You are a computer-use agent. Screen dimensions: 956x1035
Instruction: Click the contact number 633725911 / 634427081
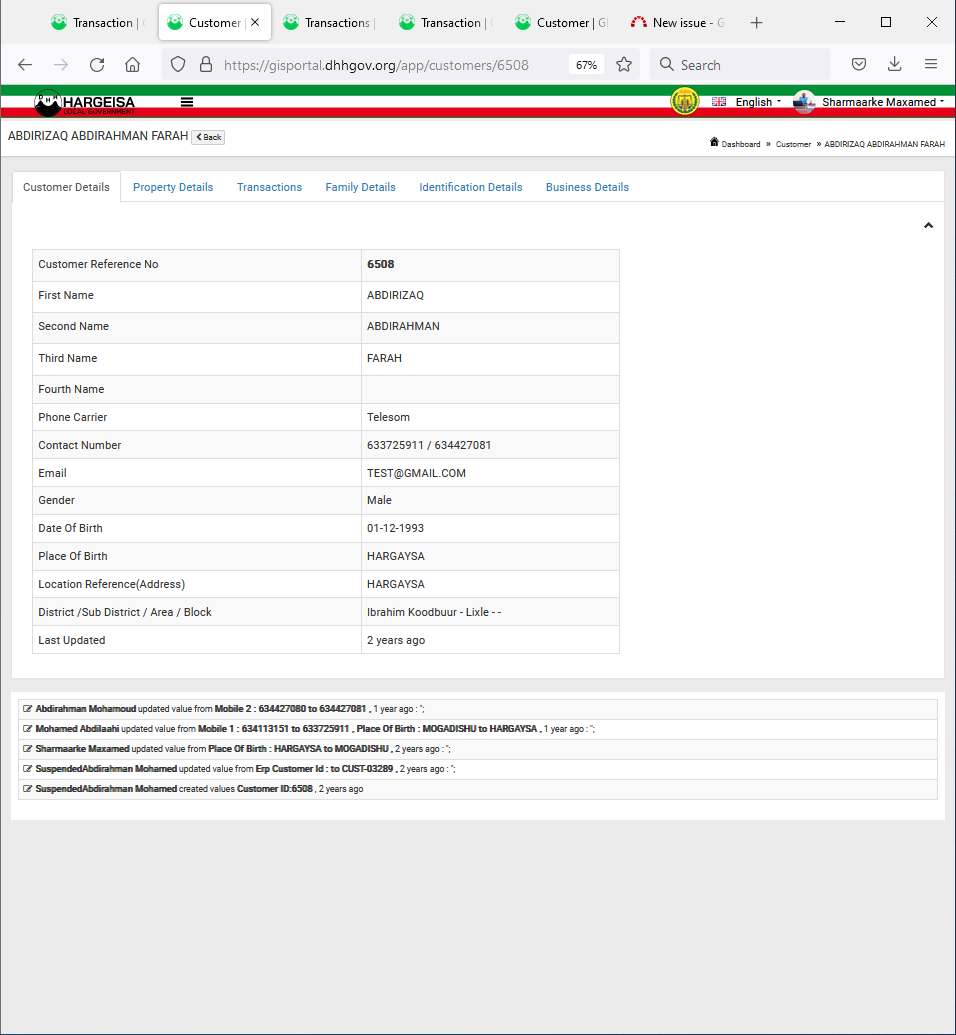pos(429,446)
